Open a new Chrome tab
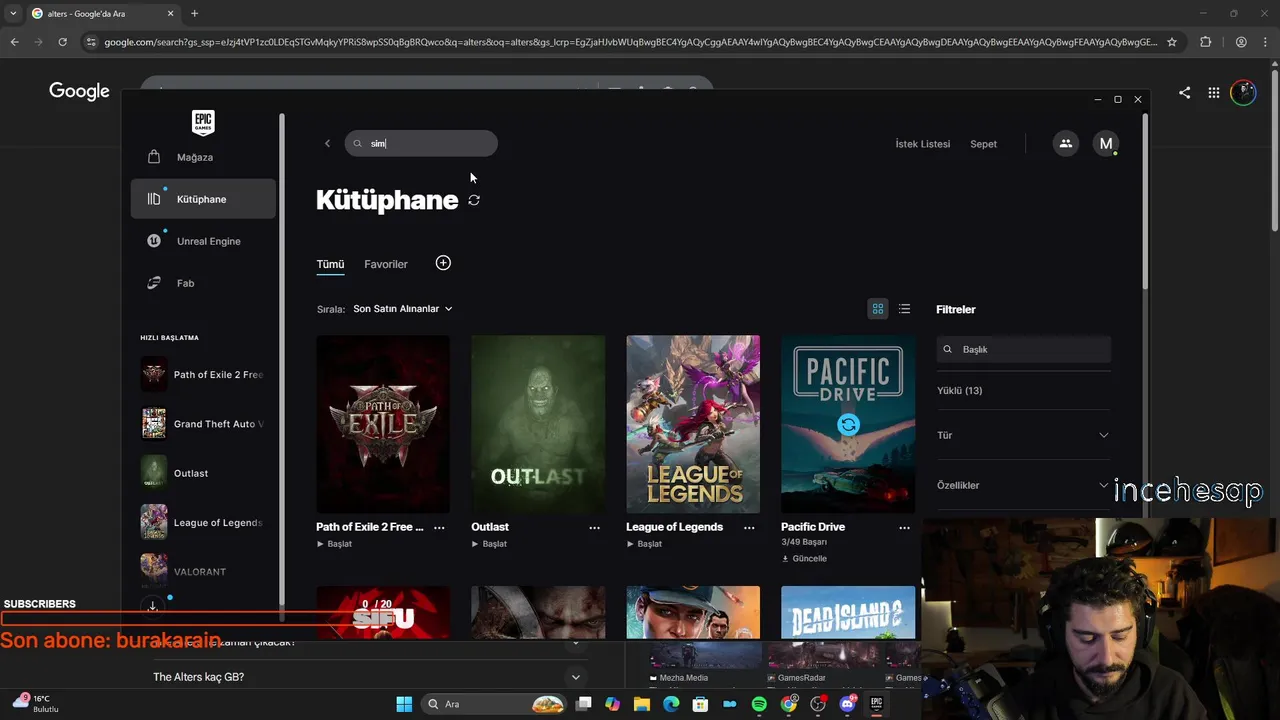 (194, 14)
